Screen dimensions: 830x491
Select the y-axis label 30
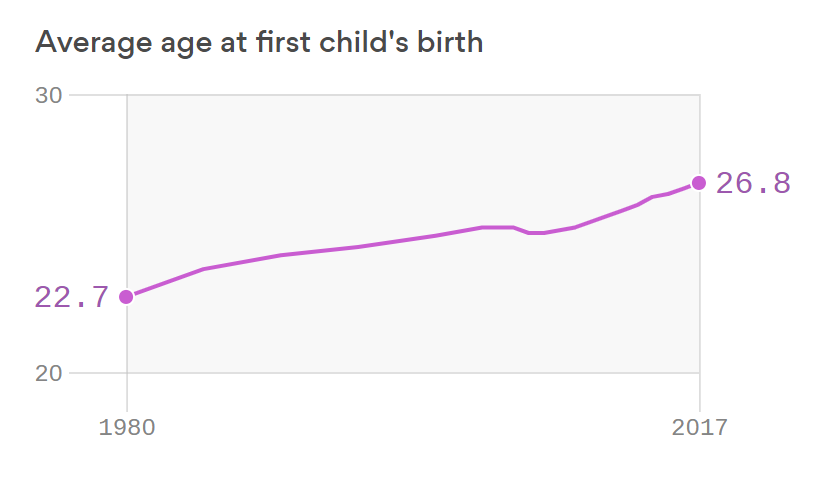click(49, 96)
